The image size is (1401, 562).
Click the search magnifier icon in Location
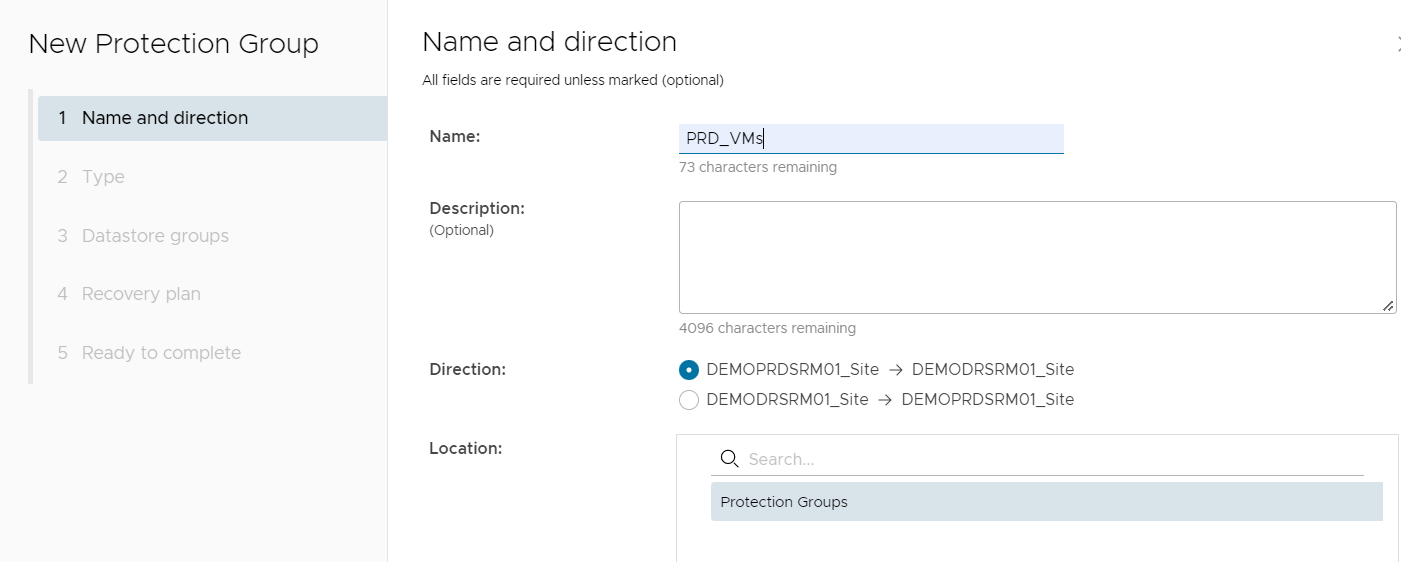[729, 459]
